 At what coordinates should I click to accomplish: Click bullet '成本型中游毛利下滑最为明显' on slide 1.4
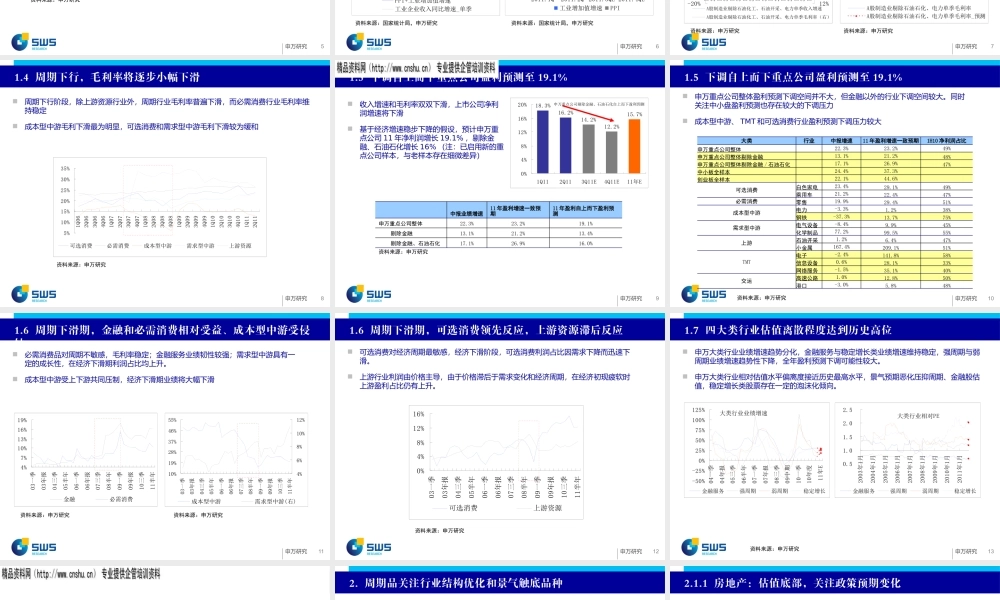click(142, 127)
